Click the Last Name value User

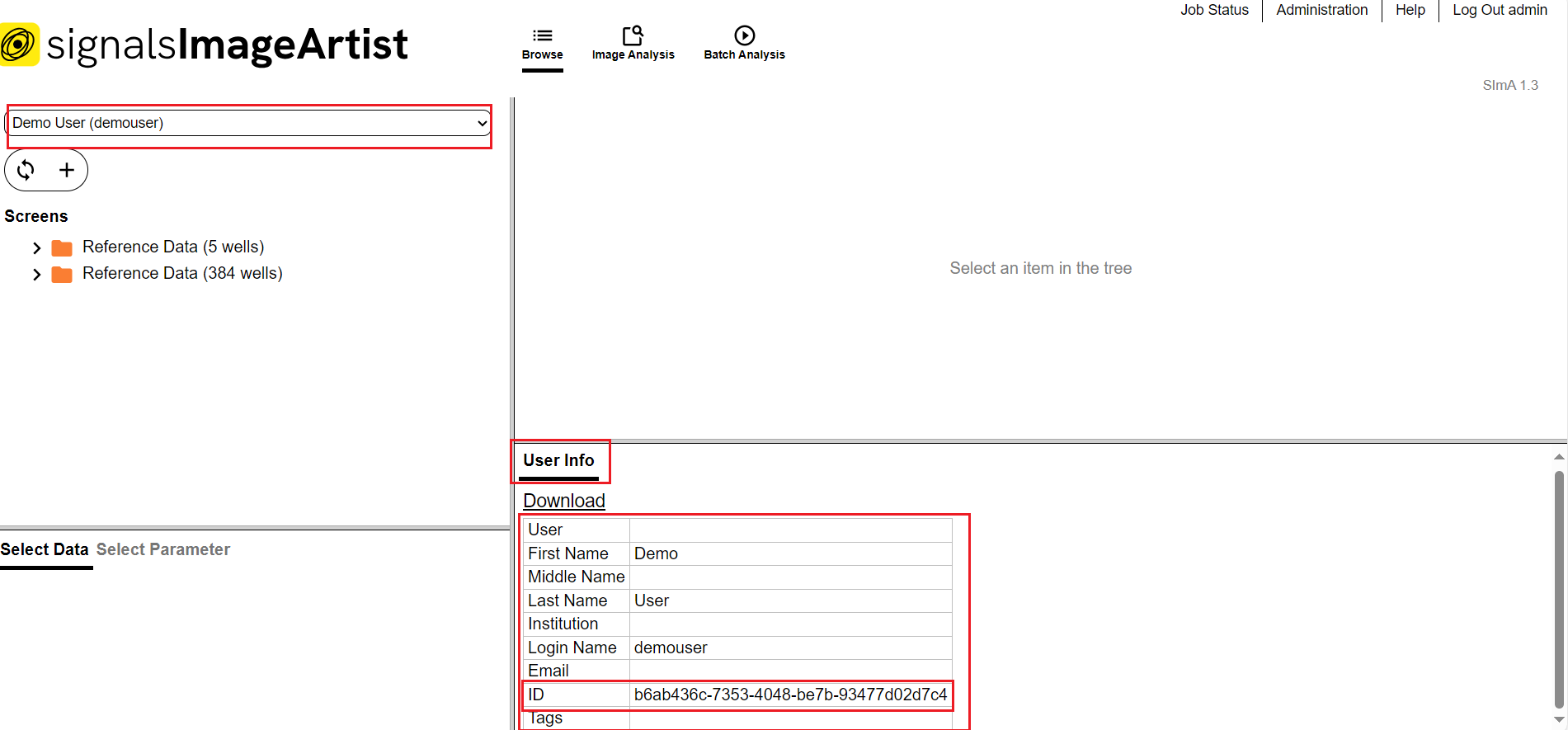pyautogui.click(x=652, y=600)
